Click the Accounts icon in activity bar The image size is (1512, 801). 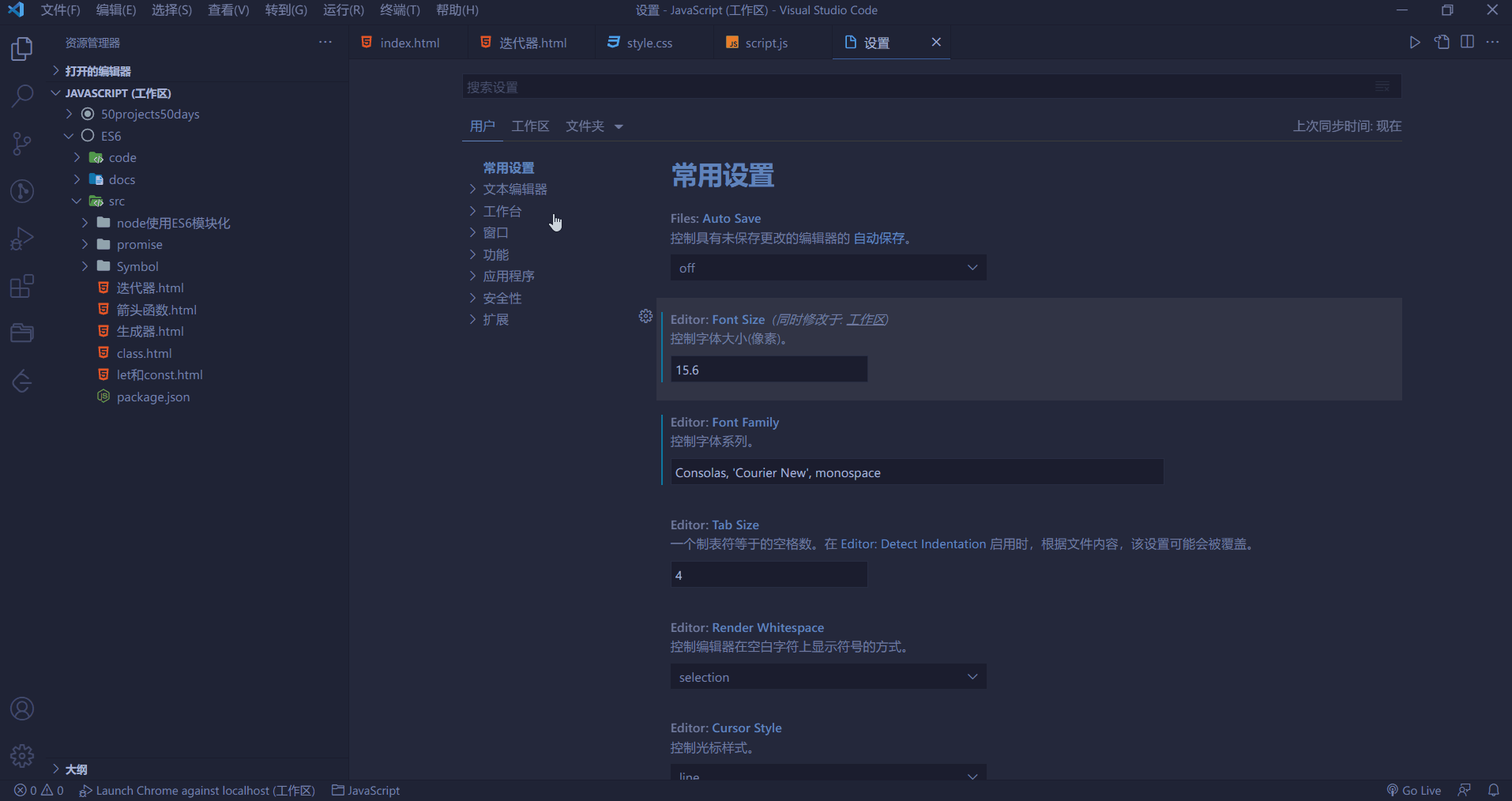click(22, 709)
